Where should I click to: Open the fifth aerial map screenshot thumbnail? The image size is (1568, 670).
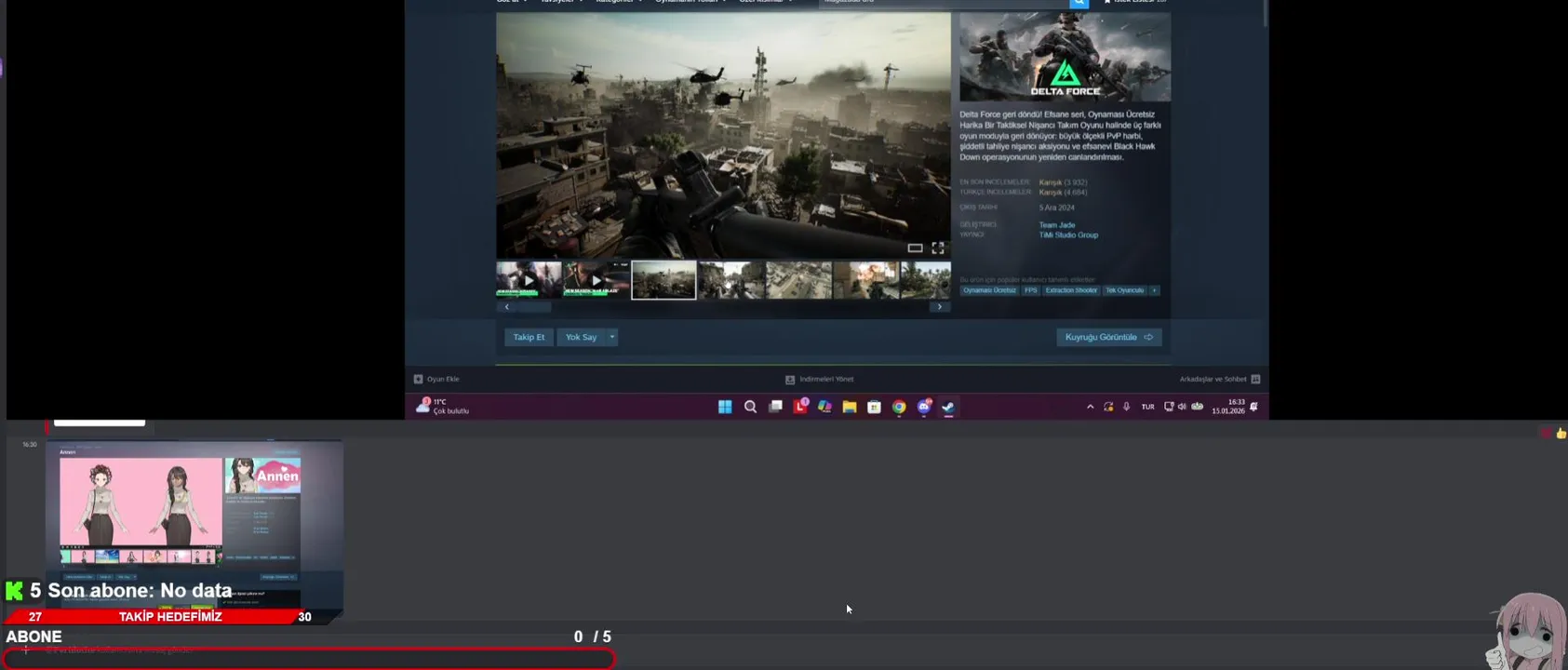tap(798, 280)
